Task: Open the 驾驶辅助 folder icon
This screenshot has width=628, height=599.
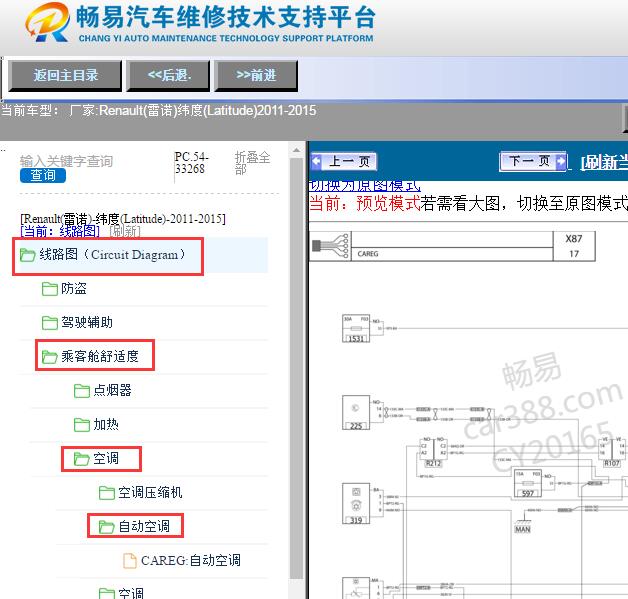Action: click(x=50, y=323)
